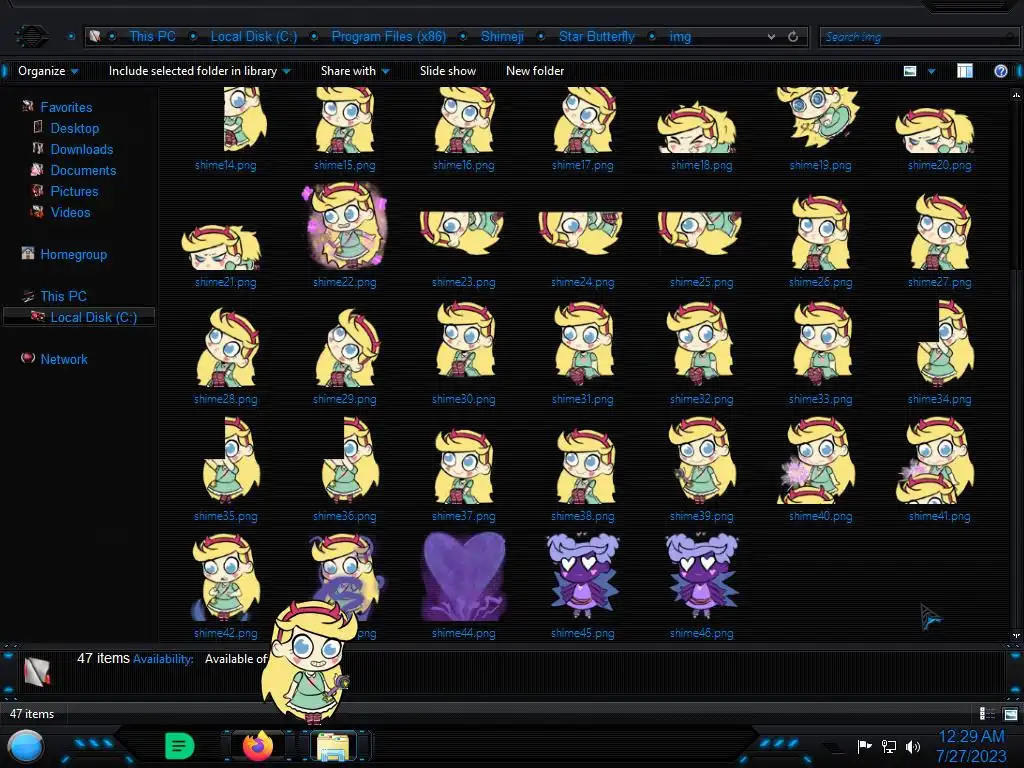Start the Slide show
The height and width of the screenshot is (768, 1024).
[448, 71]
